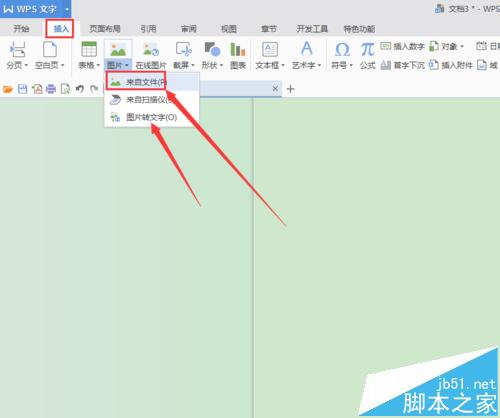Screen dimensions: 500x418
Task: Switch to the 审阅 tab
Action: [x=189, y=29]
